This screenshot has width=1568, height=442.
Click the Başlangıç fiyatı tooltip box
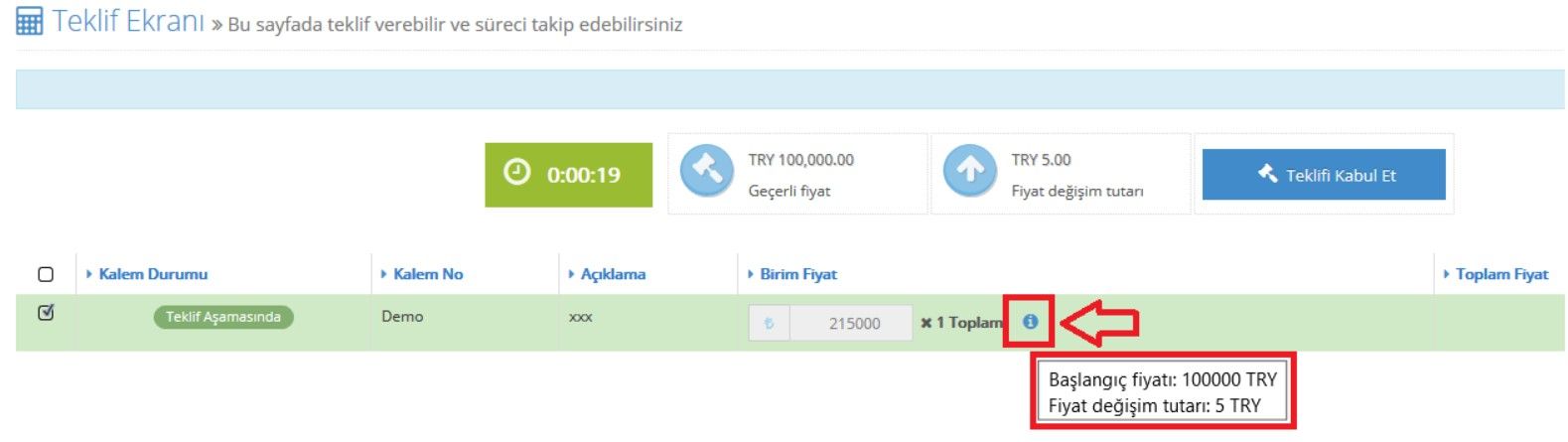pyautogui.click(x=1163, y=392)
